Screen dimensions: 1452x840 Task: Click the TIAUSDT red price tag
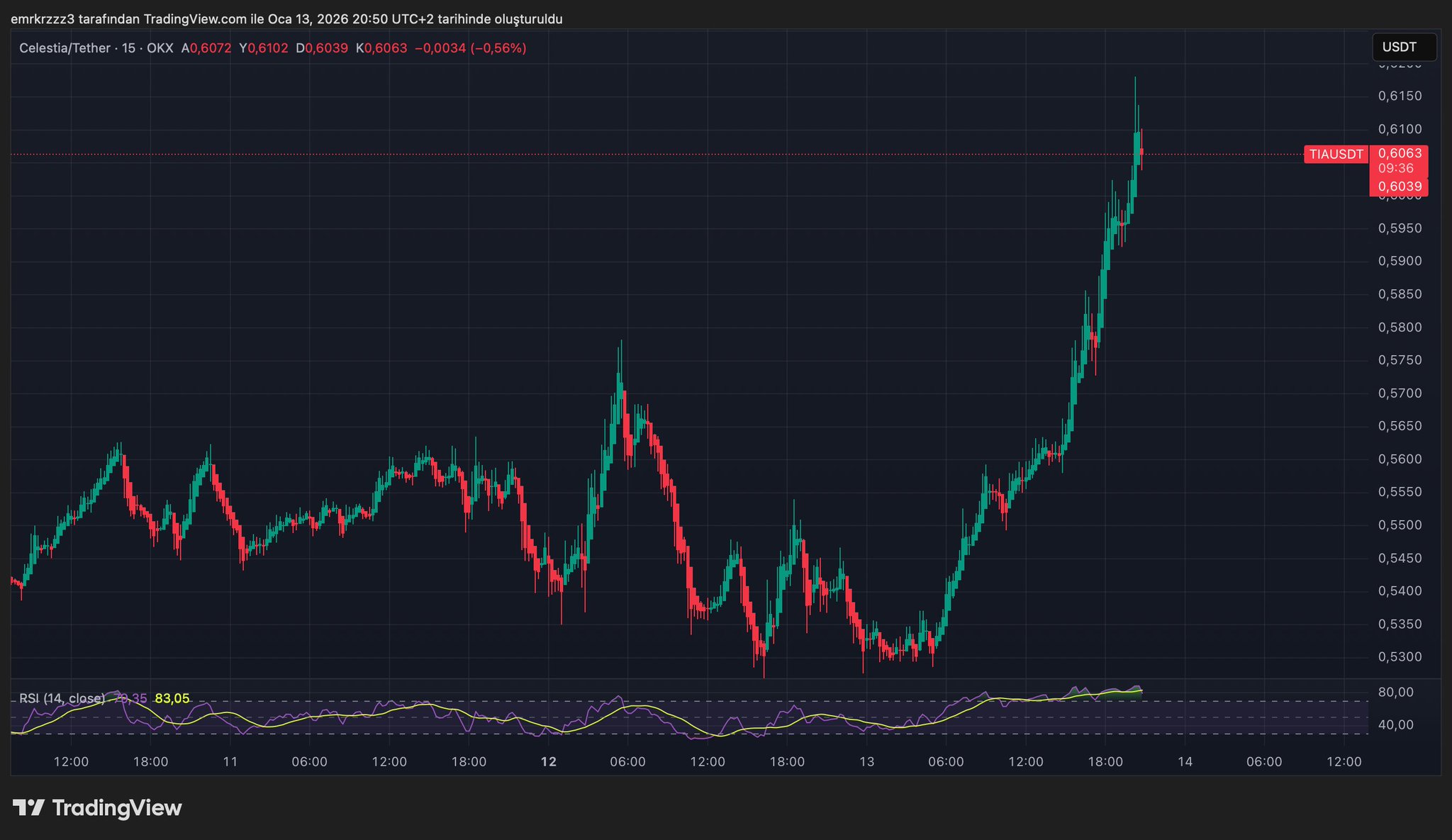coord(1336,155)
